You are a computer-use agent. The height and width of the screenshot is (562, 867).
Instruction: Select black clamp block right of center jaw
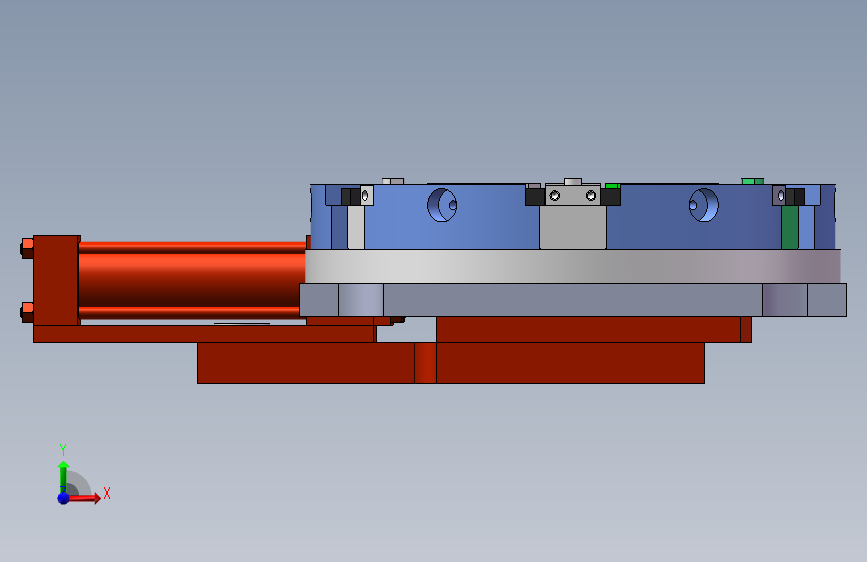(x=610, y=197)
